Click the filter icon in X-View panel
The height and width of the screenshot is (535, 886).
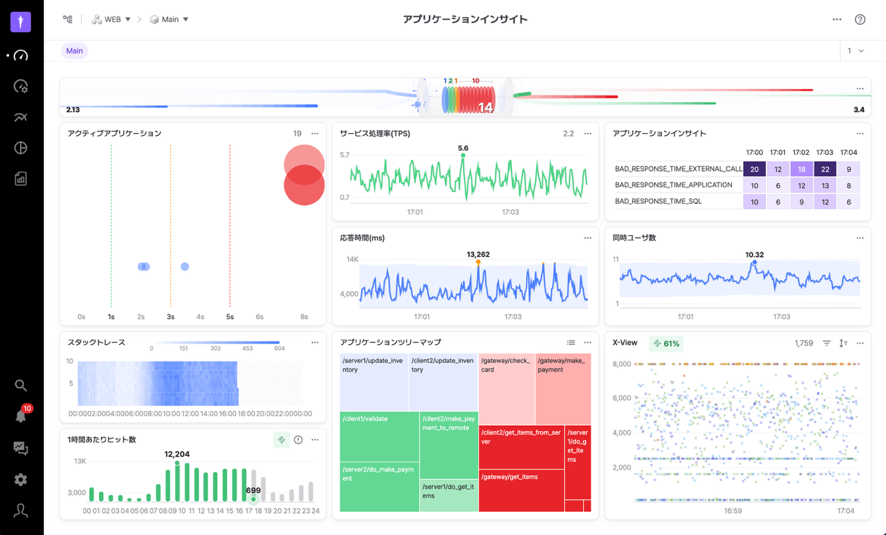[x=827, y=343]
